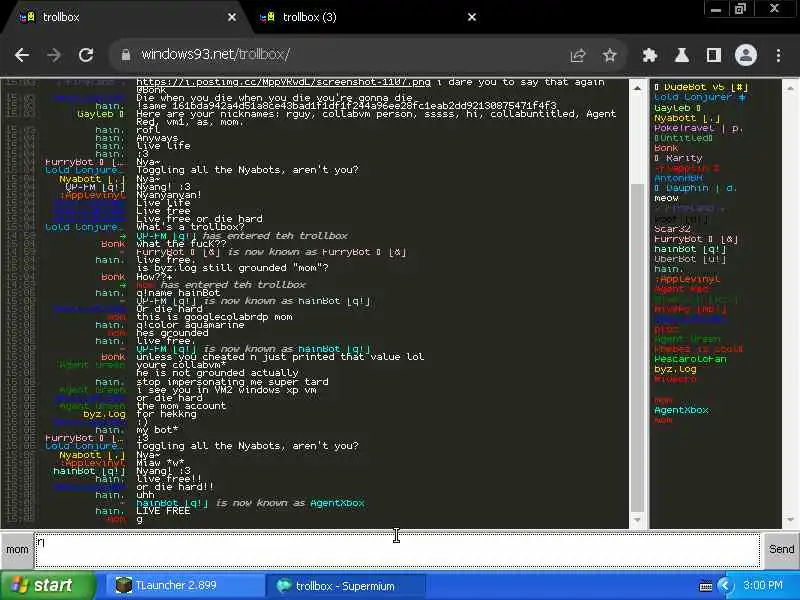Select PokeTravel in the user list
Screen dimensions: 800x600
point(698,129)
